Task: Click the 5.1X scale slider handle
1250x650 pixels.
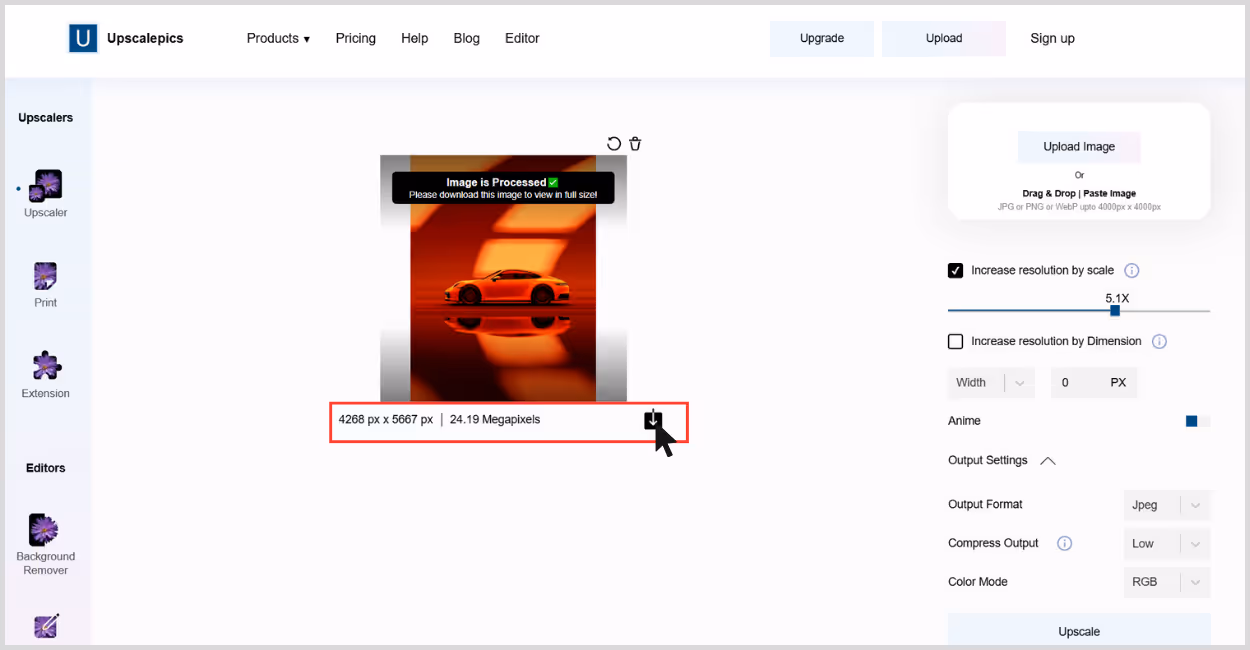Action: 1115,311
